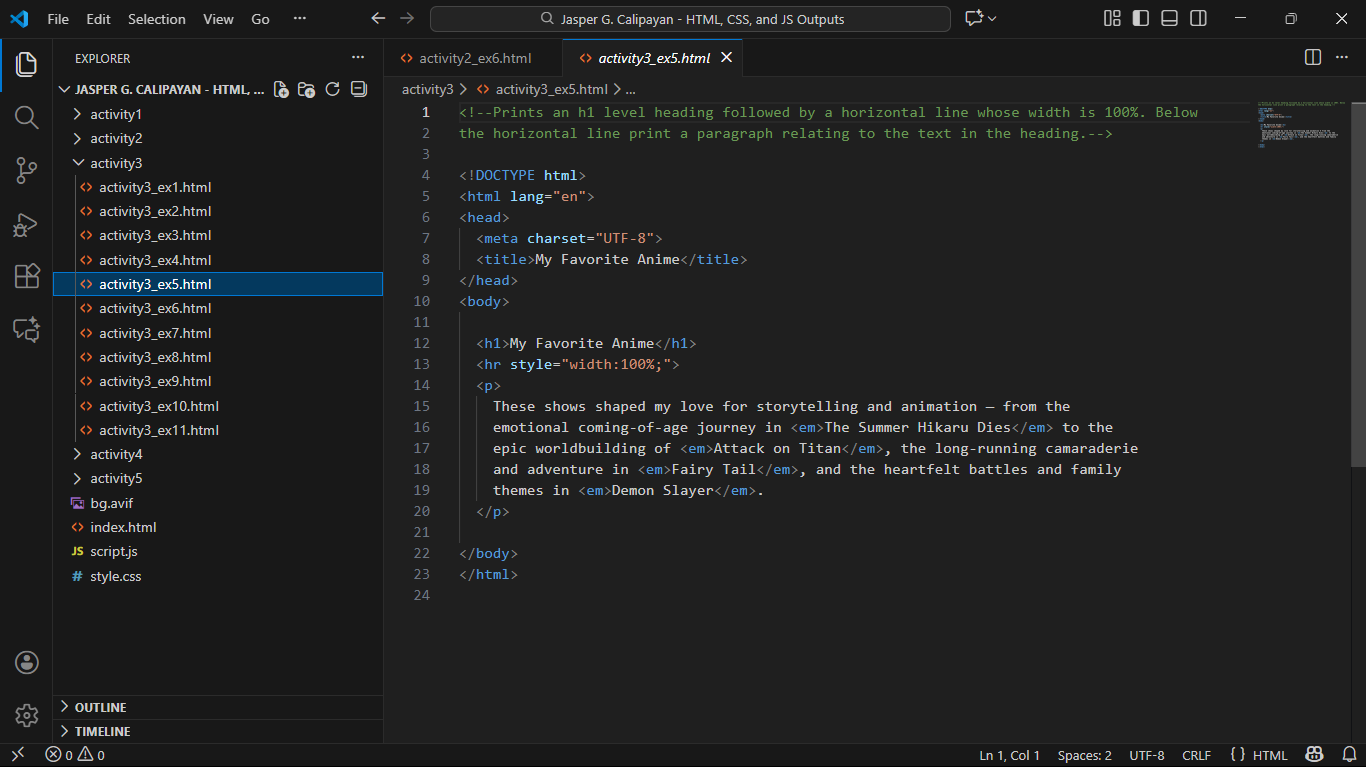Open Source Control view

26,171
